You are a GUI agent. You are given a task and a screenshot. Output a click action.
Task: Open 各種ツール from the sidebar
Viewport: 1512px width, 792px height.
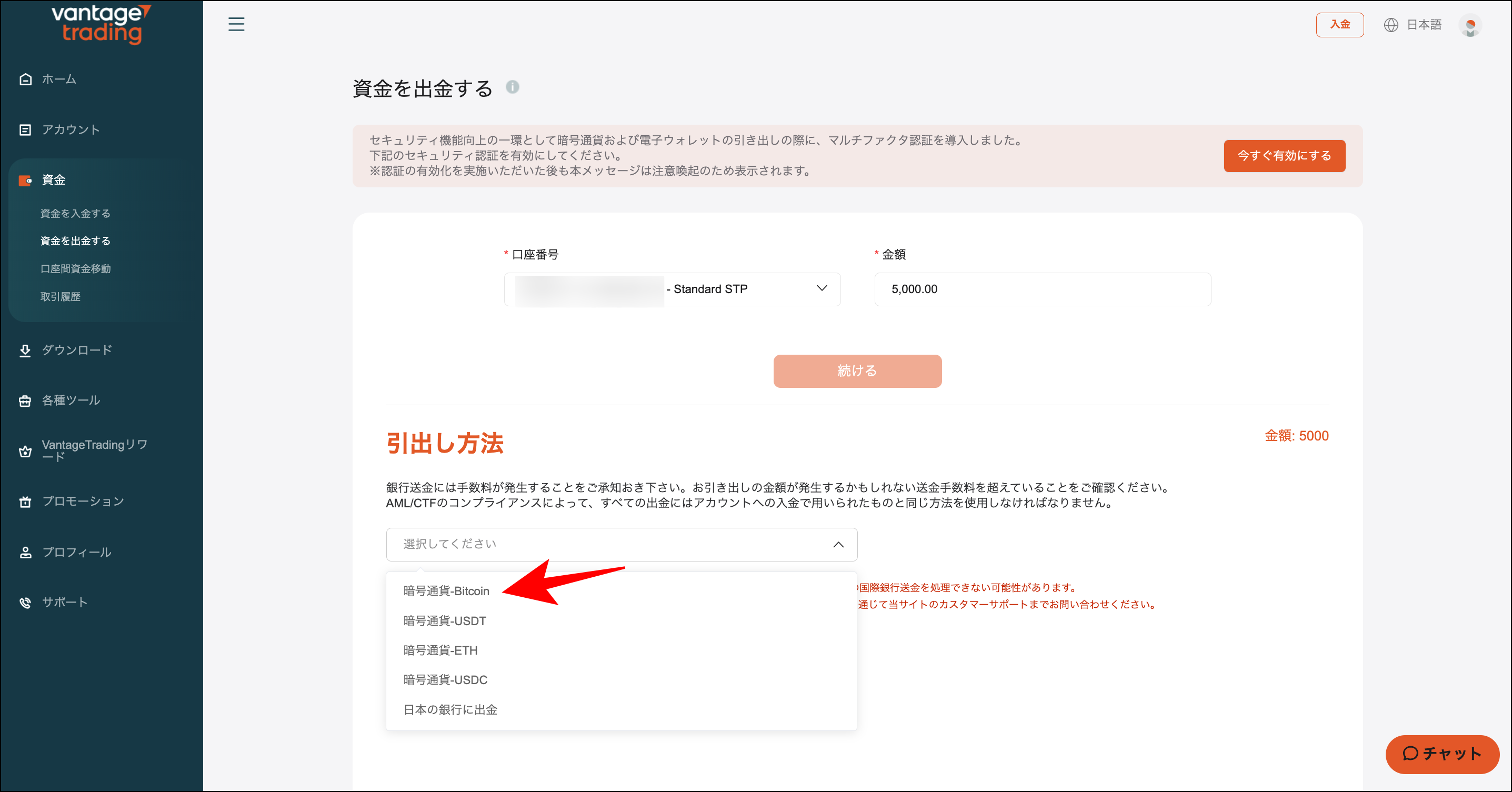[x=25, y=400]
